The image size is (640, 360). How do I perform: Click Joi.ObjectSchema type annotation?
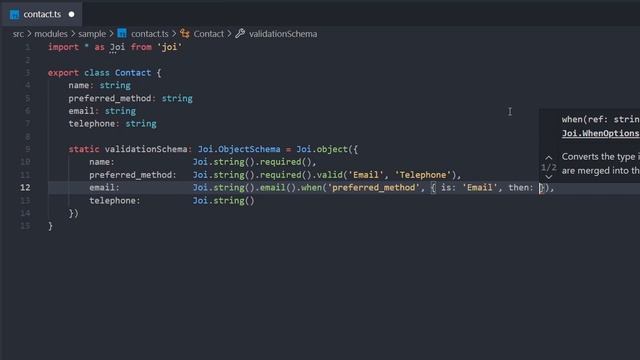tap(239, 149)
